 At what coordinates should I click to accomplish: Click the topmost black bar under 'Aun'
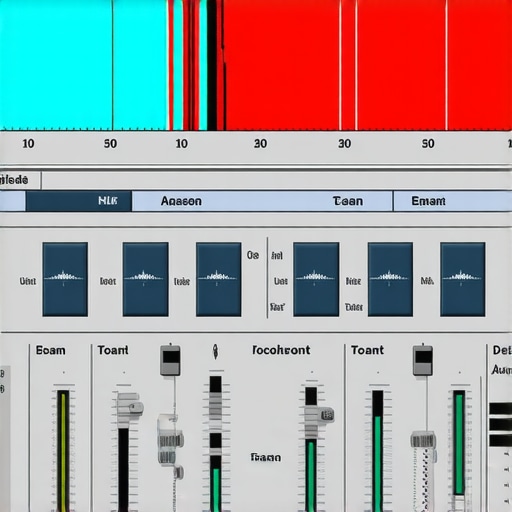(x=500, y=409)
